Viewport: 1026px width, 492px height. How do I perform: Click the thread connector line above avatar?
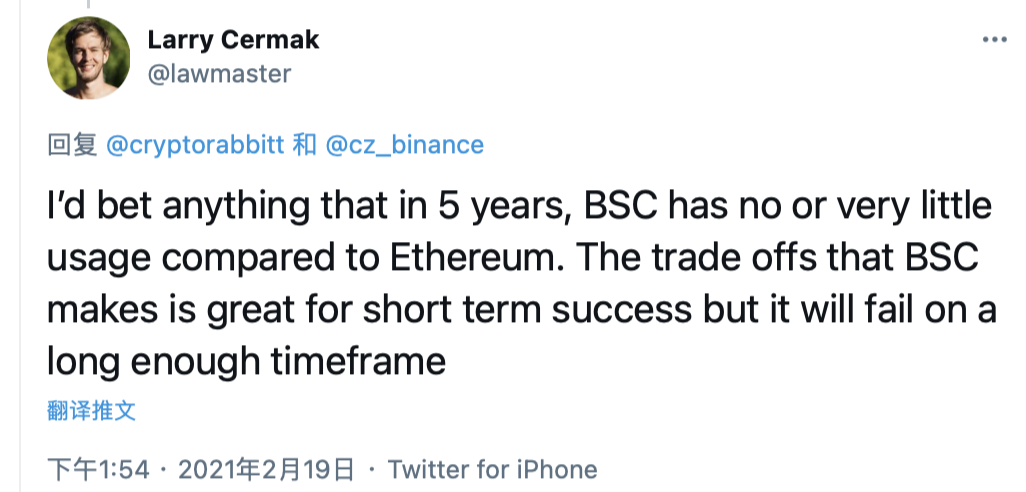coord(88,5)
